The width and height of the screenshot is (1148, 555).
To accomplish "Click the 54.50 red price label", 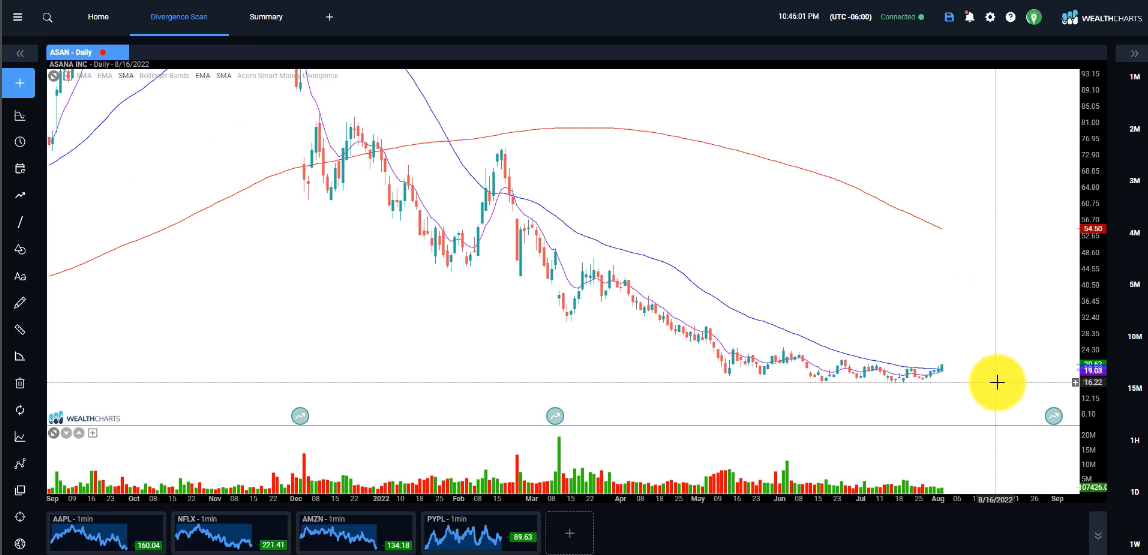I will (x=1092, y=229).
